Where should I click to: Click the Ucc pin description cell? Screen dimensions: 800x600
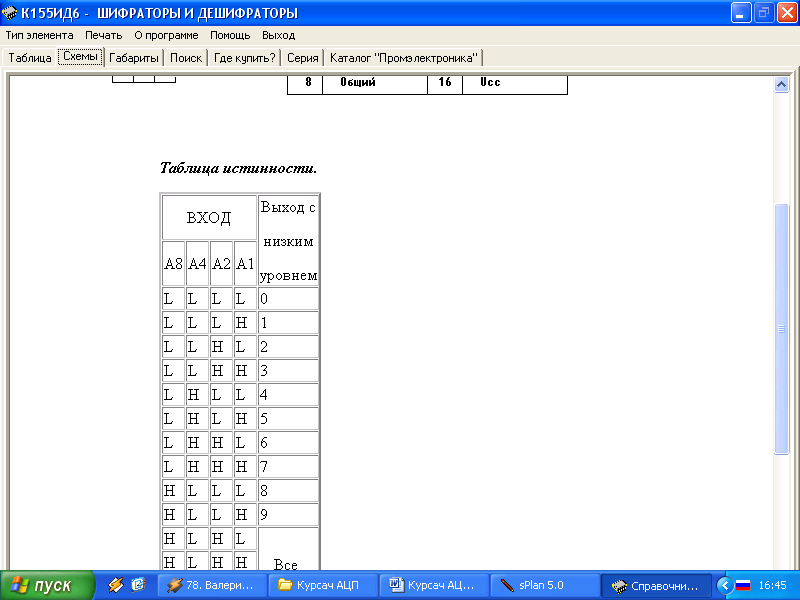pos(515,84)
